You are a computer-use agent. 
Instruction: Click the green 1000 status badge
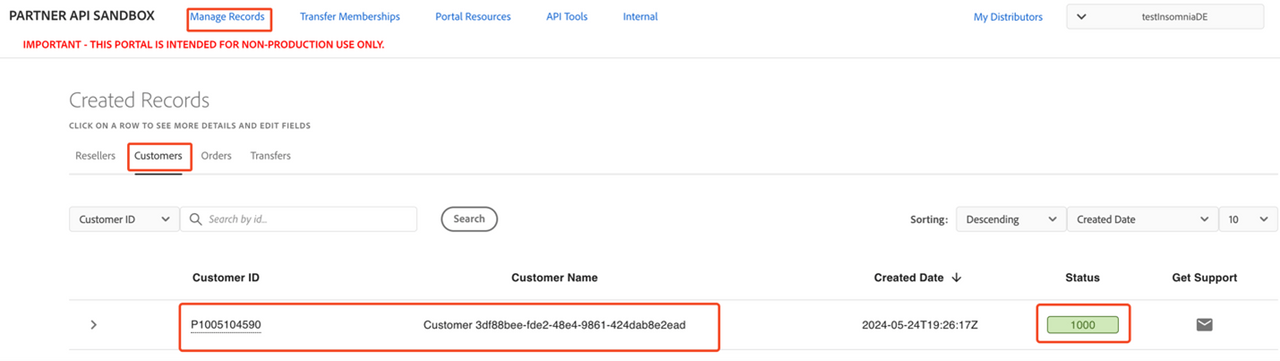[1083, 325]
